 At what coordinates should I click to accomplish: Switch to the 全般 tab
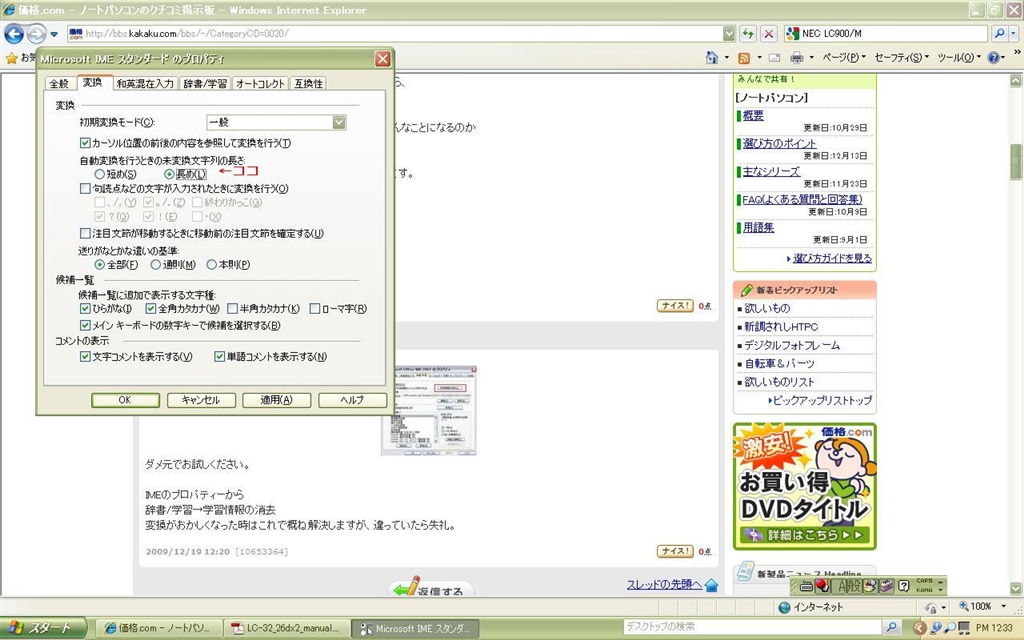(x=59, y=84)
